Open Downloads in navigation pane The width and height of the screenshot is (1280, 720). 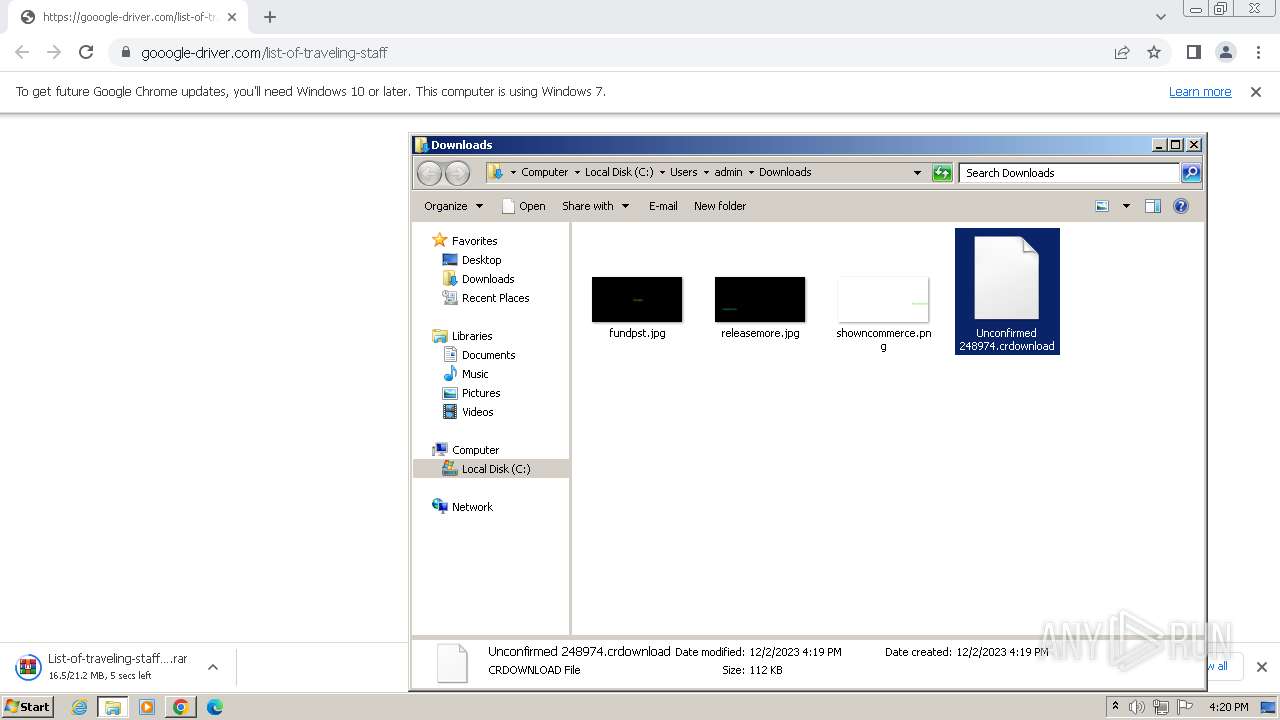point(488,279)
